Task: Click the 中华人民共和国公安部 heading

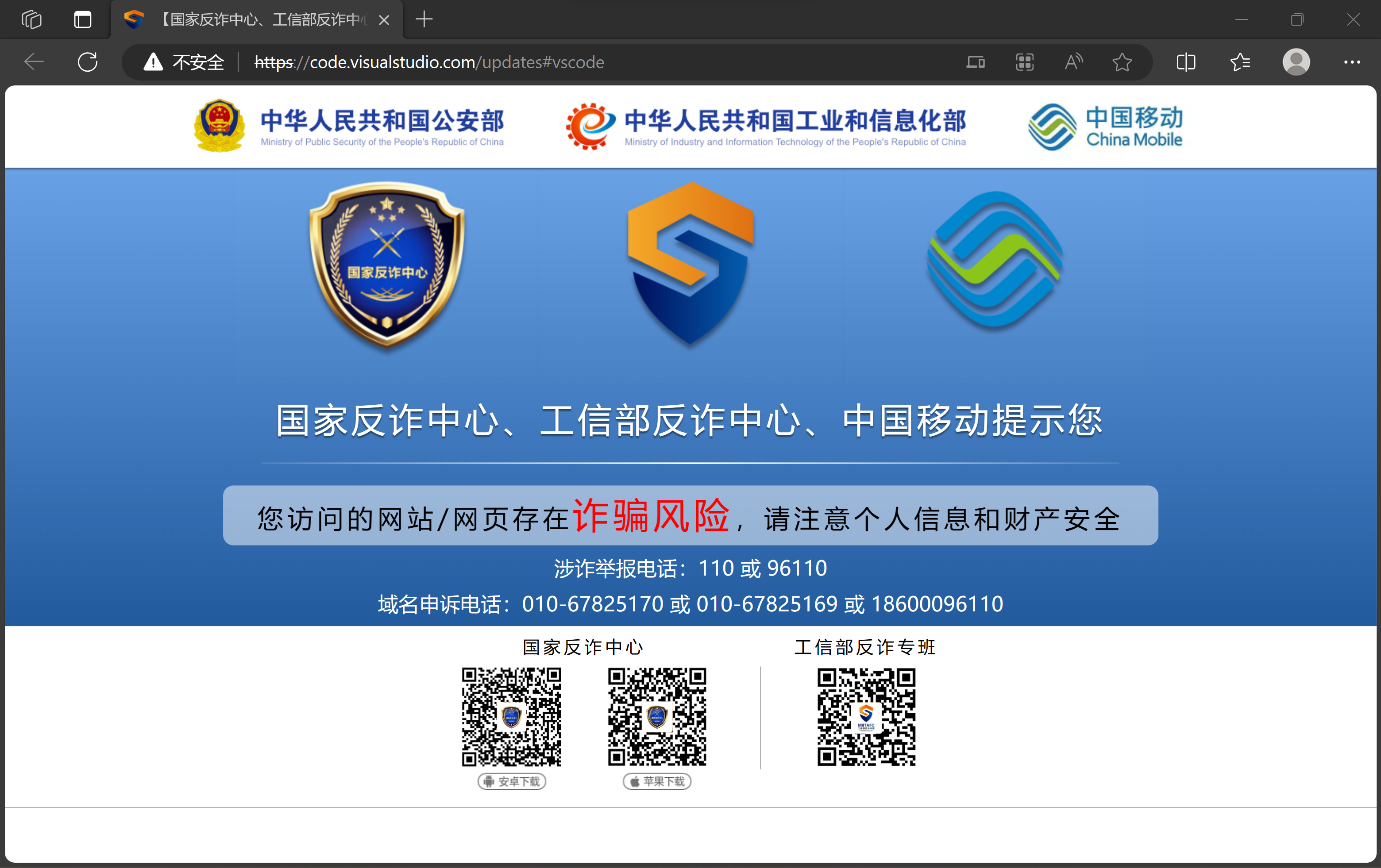Action: coord(382,120)
